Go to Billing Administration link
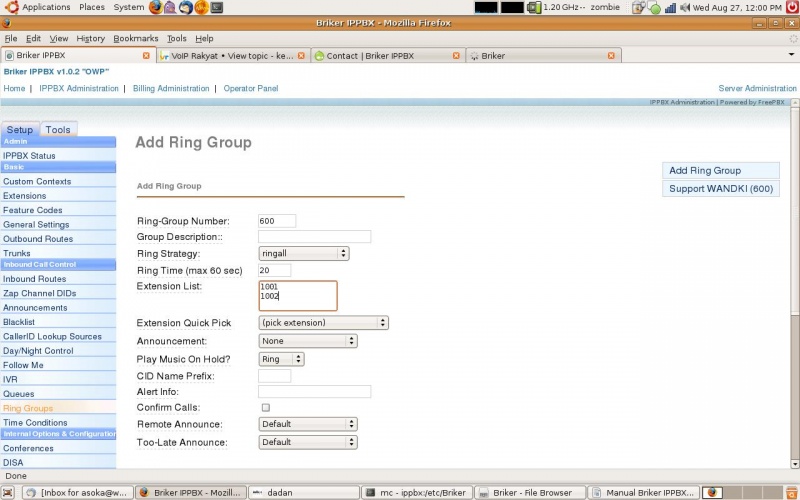This screenshot has height=500, width=800. click(171, 88)
